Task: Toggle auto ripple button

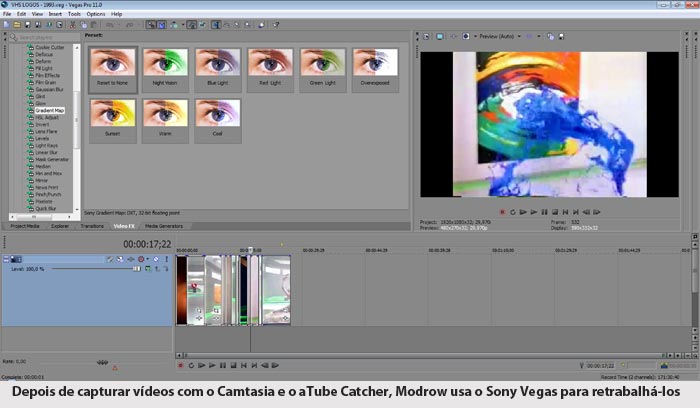Action: [174, 25]
